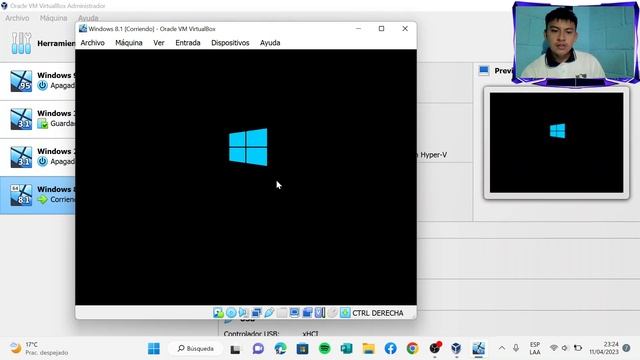Open the Dispositivos menu in the VM window
This screenshot has width=640, height=360.
(x=230, y=43)
